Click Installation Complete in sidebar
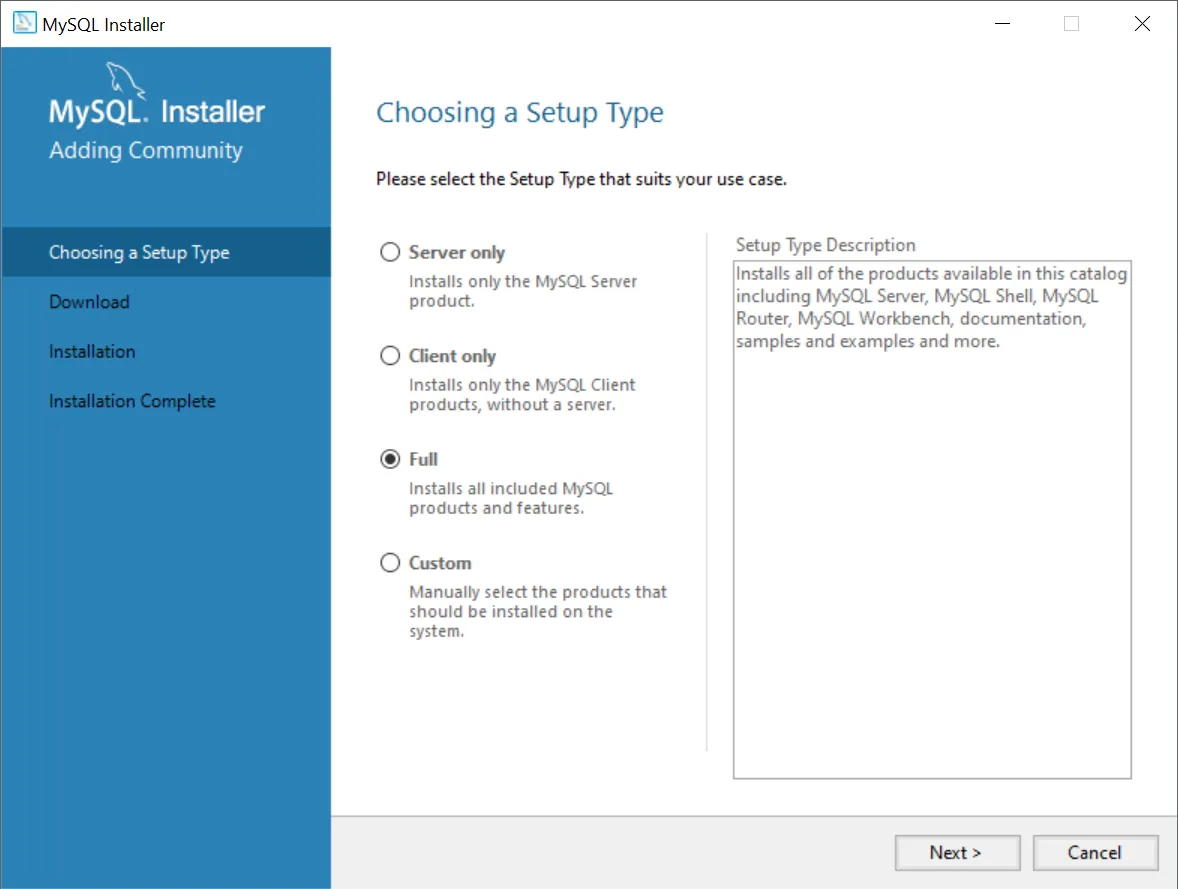The height and width of the screenshot is (889, 1178). [132, 400]
